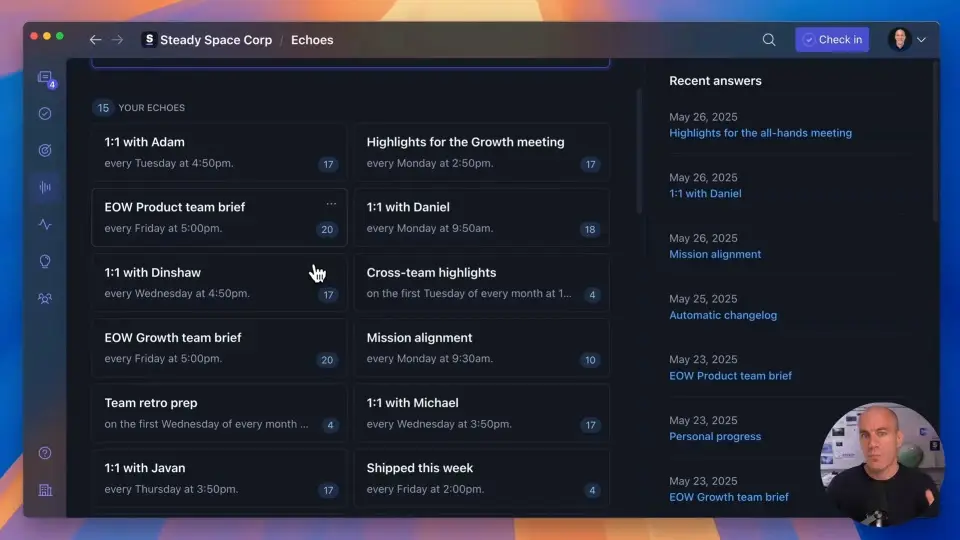Open the people team sidebar icon
This screenshot has height=540, width=960.
click(x=45, y=298)
